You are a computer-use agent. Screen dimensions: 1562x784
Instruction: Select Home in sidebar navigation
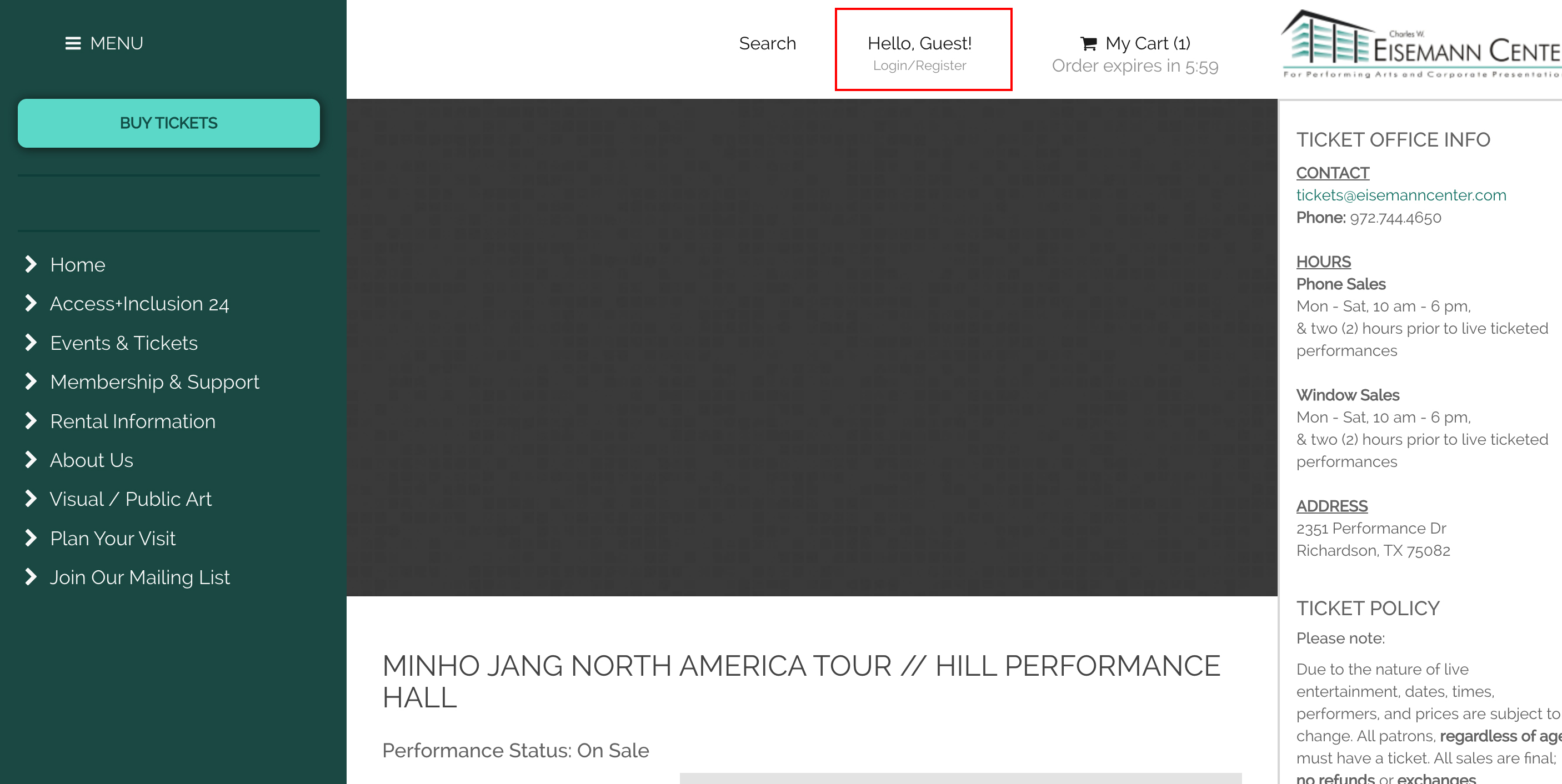(x=78, y=264)
